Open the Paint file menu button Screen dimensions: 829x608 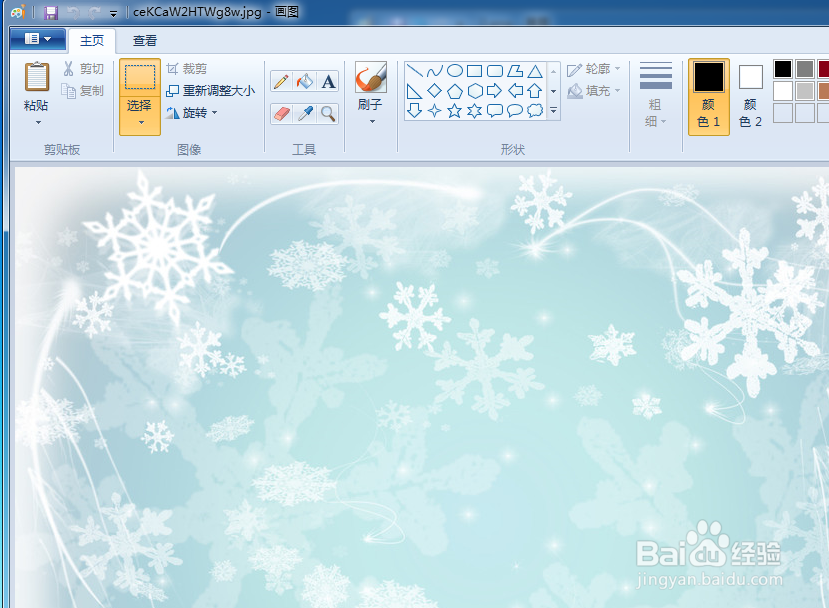(x=38, y=39)
